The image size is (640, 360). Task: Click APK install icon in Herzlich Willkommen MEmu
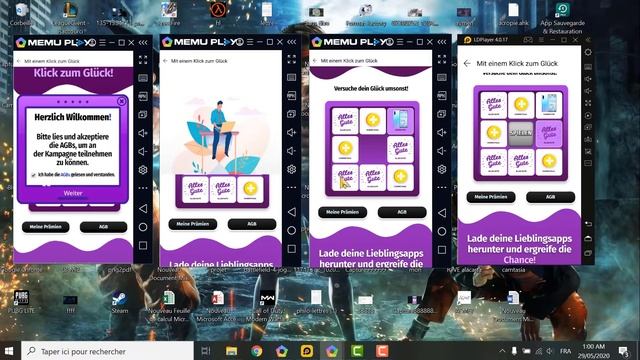coord(143,96)
